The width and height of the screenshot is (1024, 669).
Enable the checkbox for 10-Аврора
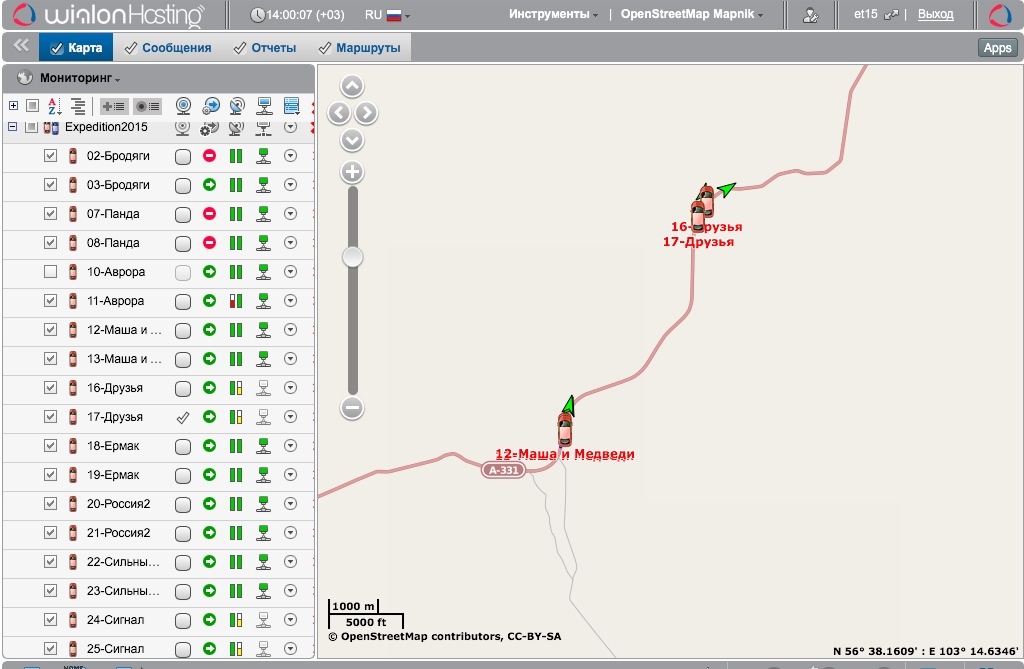pos(50,272)
